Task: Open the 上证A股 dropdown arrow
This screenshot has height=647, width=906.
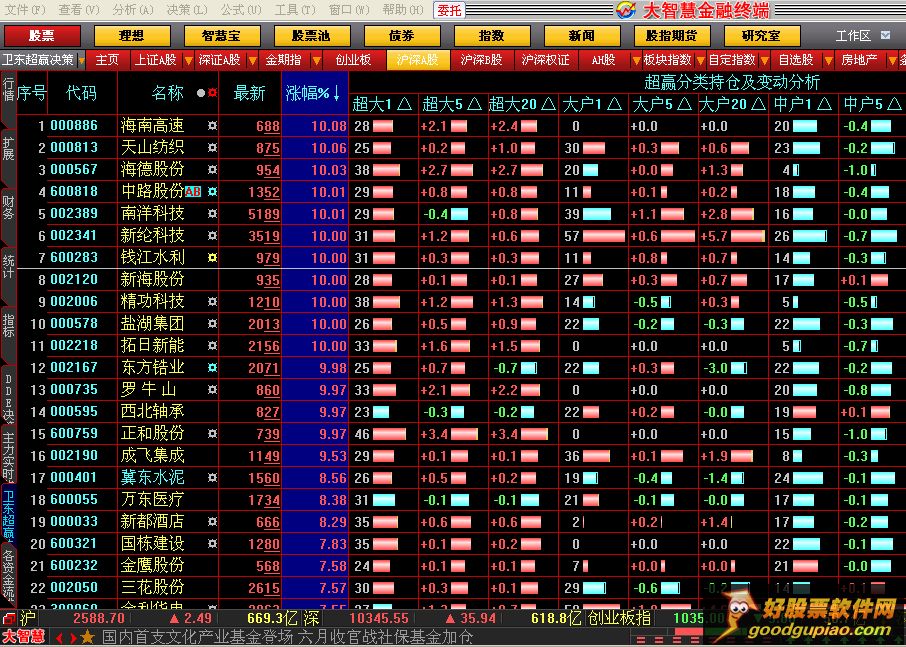Action: coord(188,60)
